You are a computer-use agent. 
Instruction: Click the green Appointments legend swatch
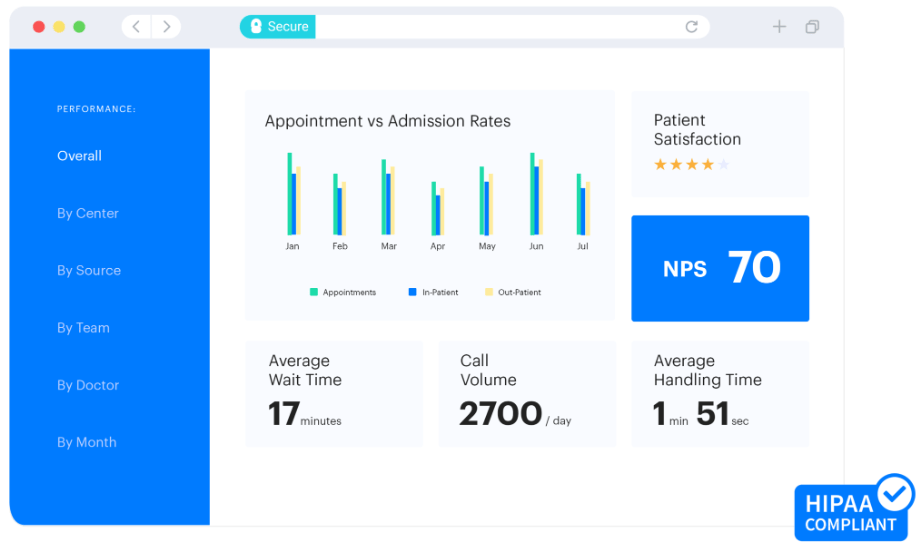314,292
